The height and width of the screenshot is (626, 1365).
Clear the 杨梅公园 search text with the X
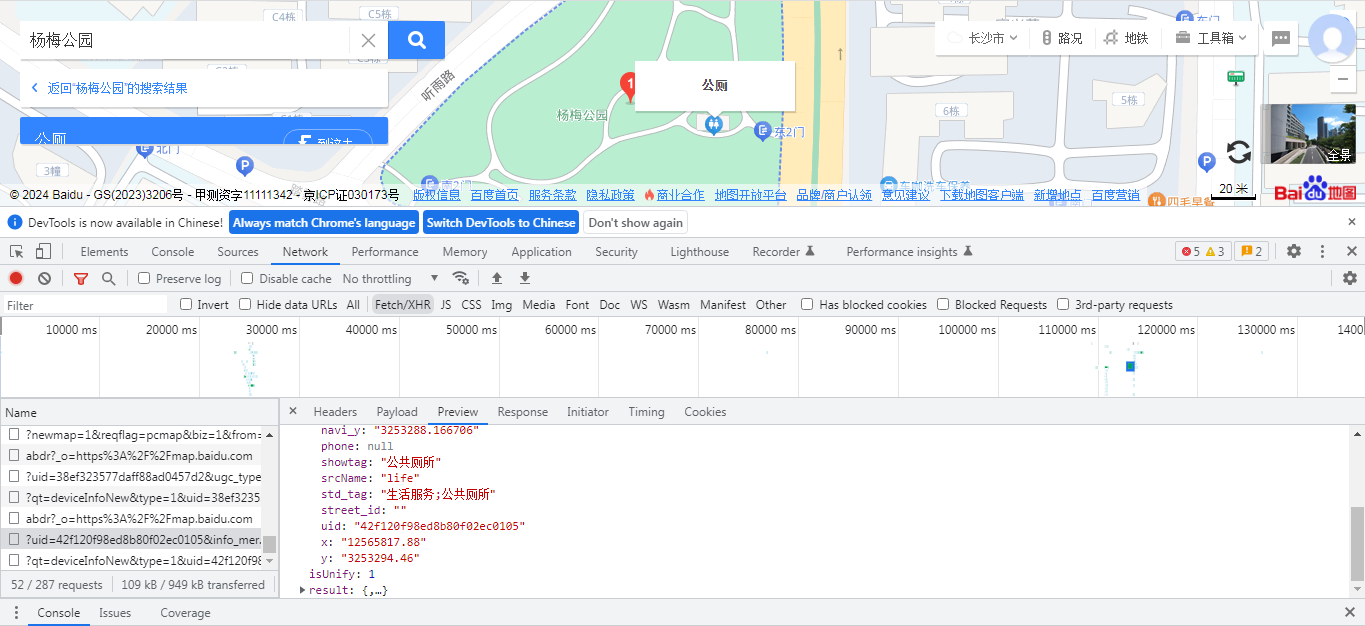tap(368, 40)
